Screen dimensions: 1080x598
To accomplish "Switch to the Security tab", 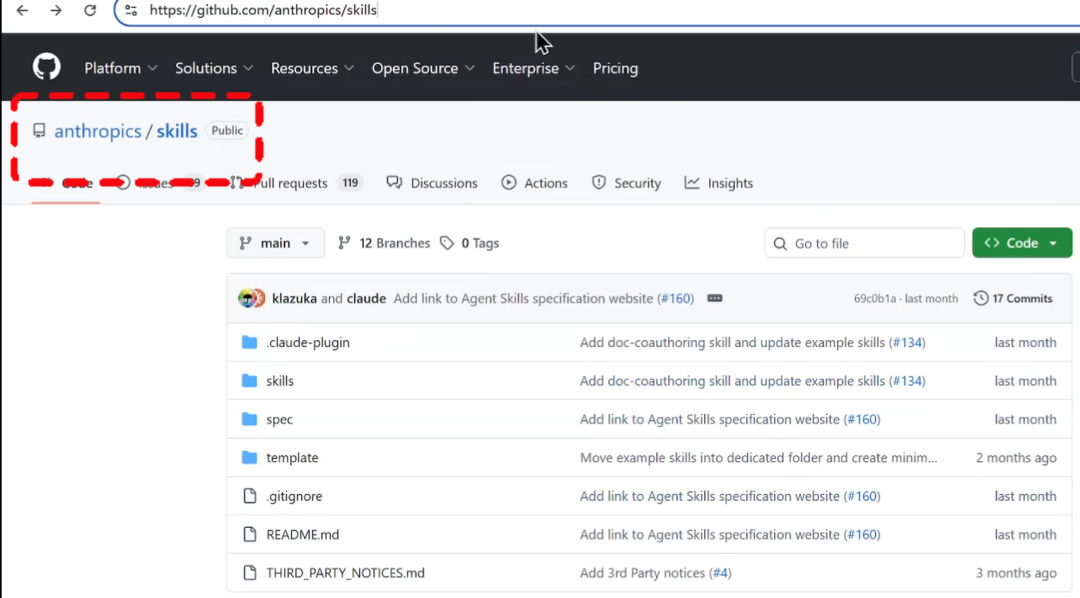I will point(626,183).
